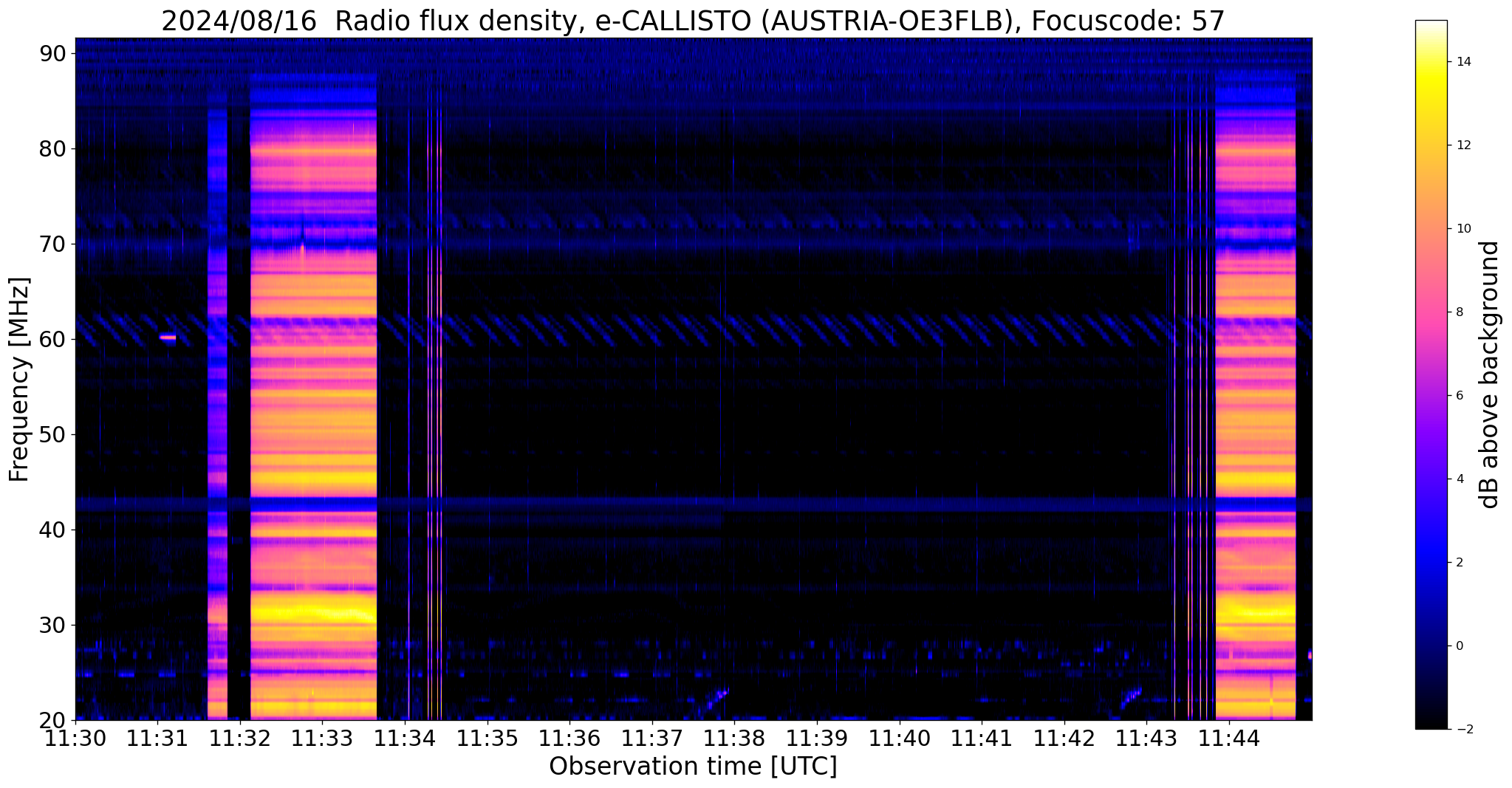Click the colorbar tick label 4
The image size is (1512, 788).
[x=1460, y=479]
